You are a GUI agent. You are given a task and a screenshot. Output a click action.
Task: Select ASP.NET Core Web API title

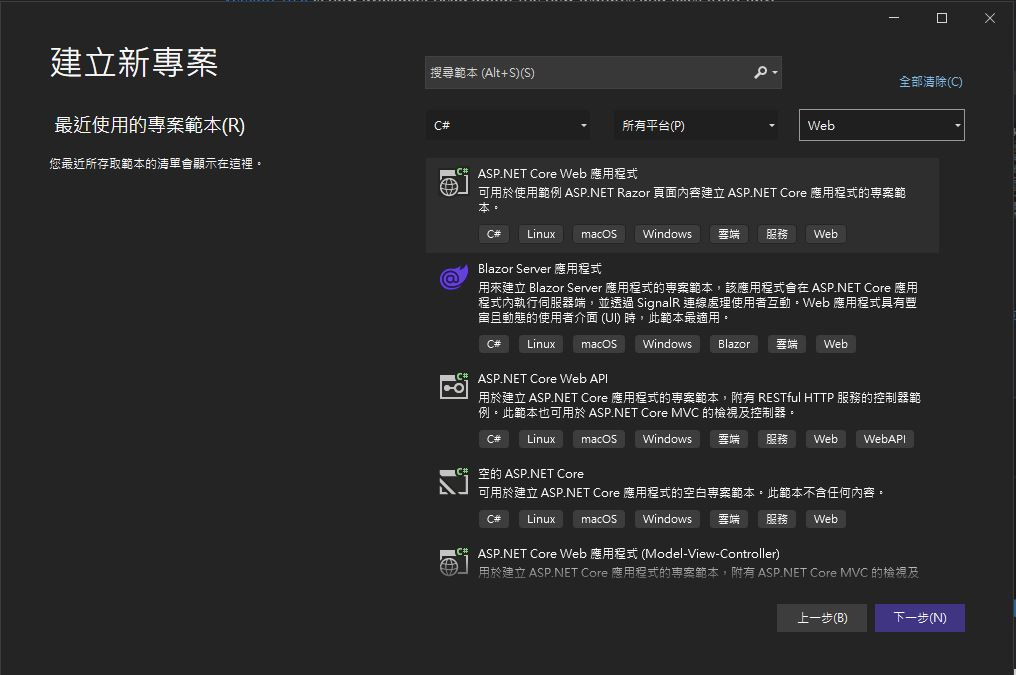coord(542,379)
